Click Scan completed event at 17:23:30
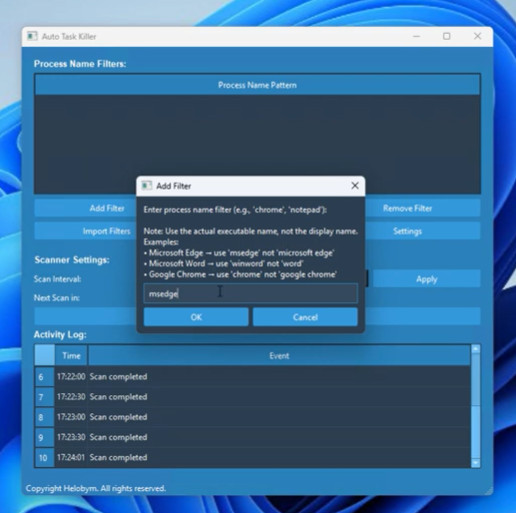The height and width of the screenshot is (513, 516). click(x=279, y=437)
